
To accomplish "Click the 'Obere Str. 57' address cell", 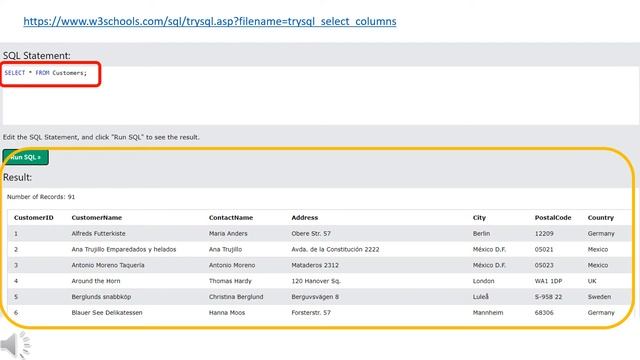I will 311,233.
